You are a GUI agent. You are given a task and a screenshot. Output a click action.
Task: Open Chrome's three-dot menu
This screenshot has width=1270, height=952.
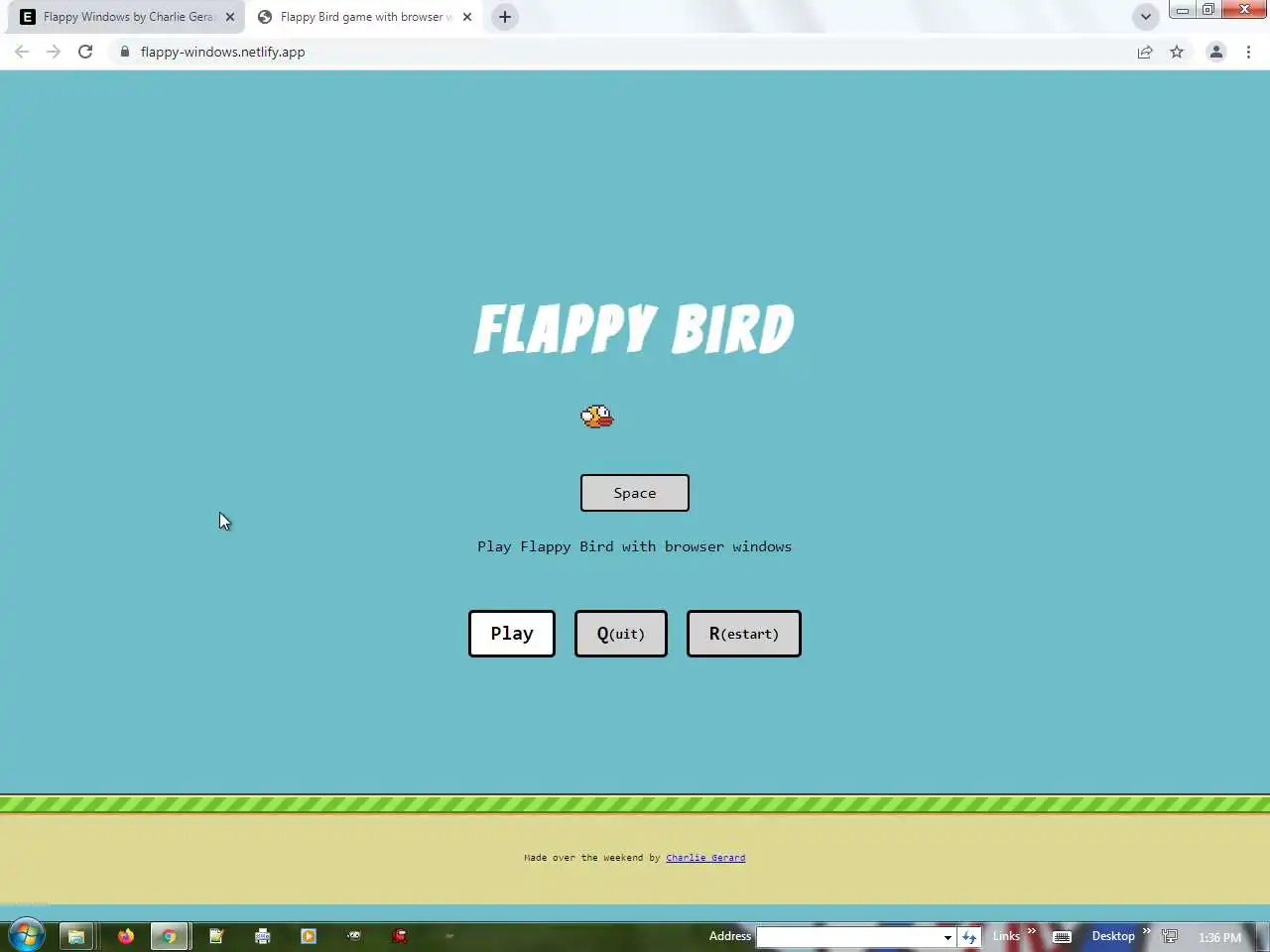(1248, 52)
